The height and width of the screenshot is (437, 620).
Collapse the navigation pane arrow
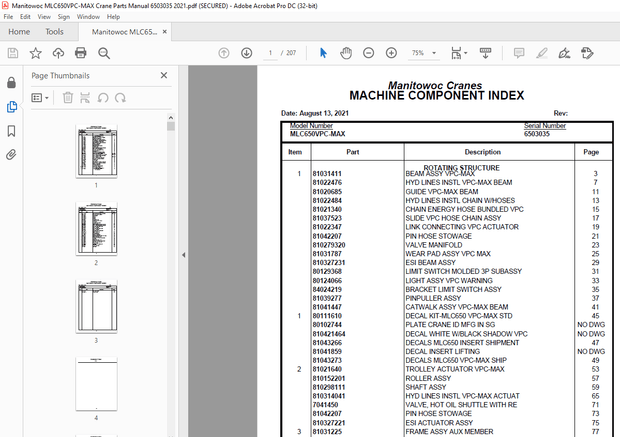pyautogui.click(x=183, y=255)
